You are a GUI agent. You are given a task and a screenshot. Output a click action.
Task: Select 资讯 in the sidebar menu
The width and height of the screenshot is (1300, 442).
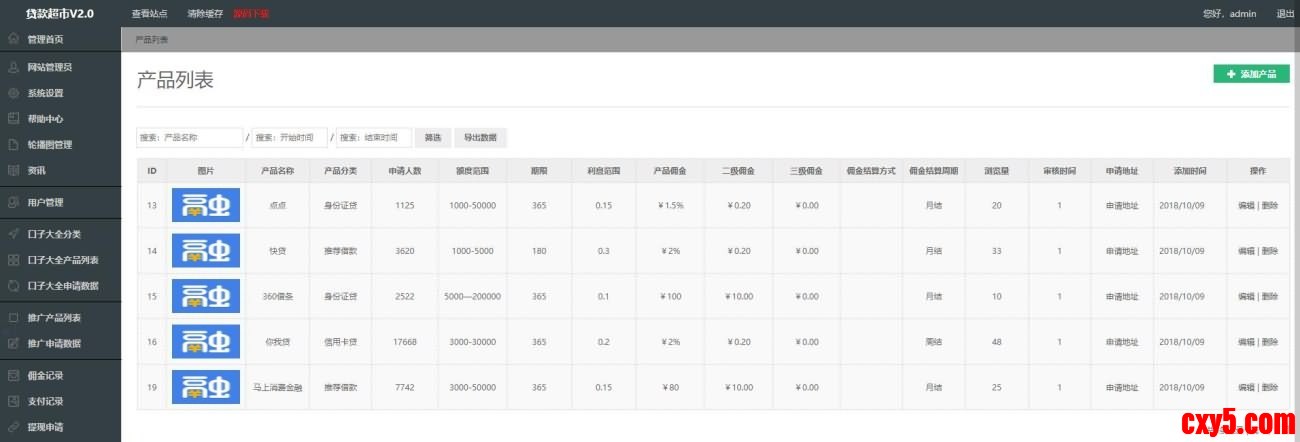[x=37, y=170]
